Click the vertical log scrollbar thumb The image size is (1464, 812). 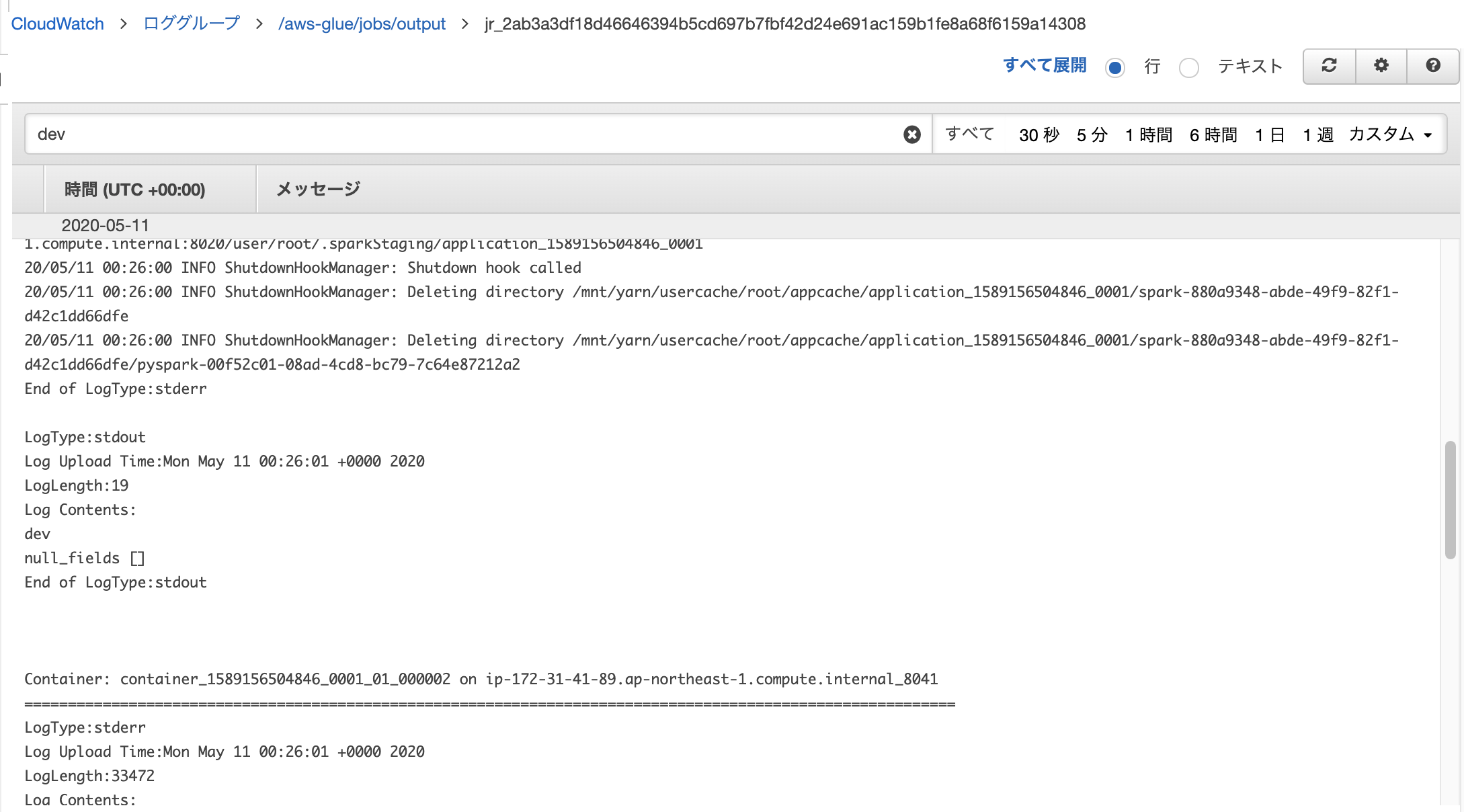point(1450,499)
